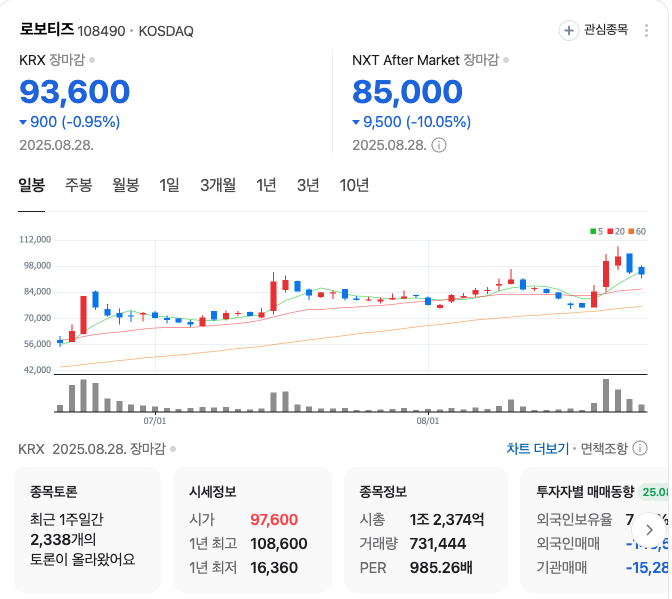Show the 1년 chart
The width and height of the screenshot is (672, 599).
click(266, 185)
